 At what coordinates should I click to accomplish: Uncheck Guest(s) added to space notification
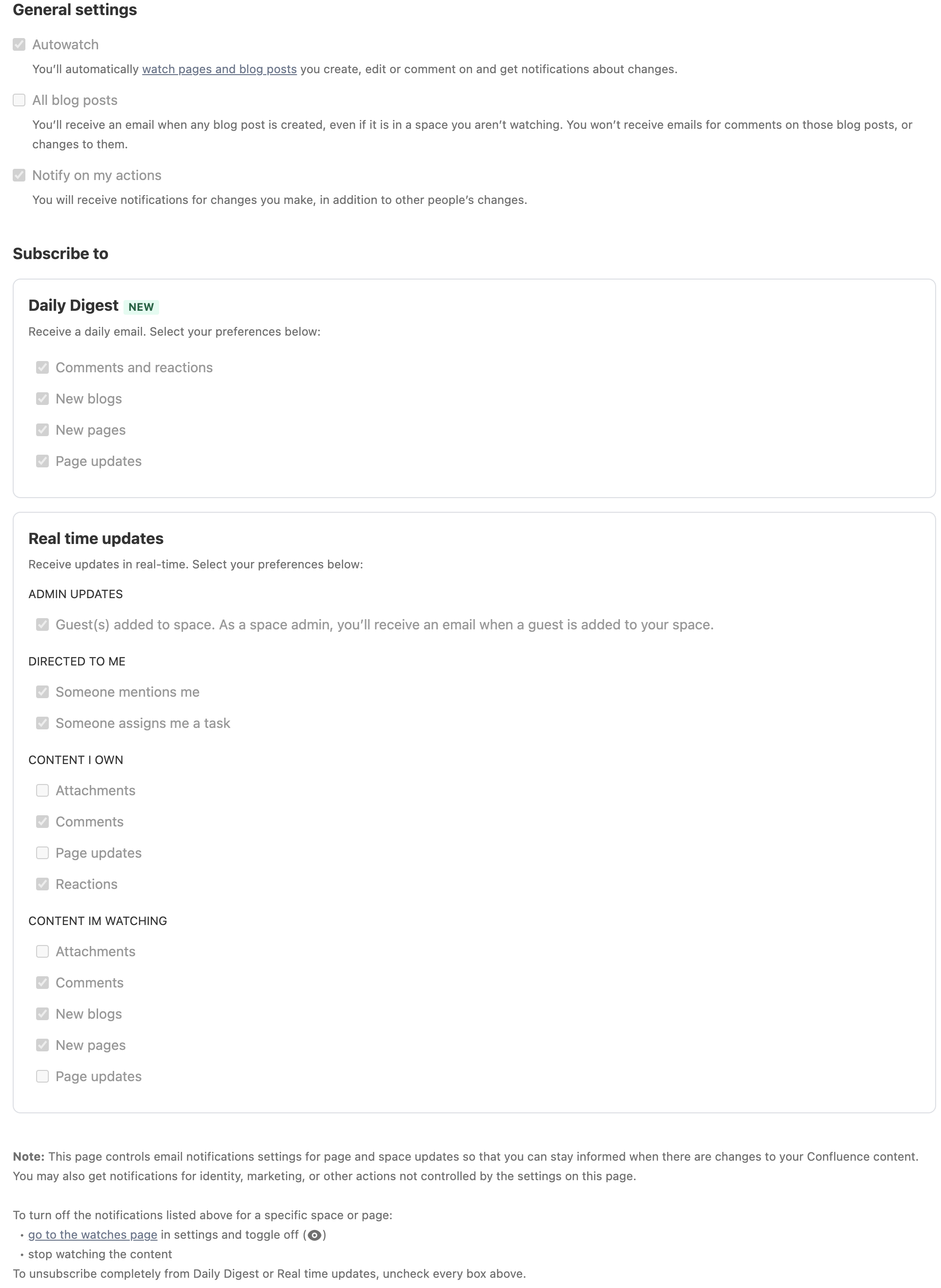click(43, 624)
